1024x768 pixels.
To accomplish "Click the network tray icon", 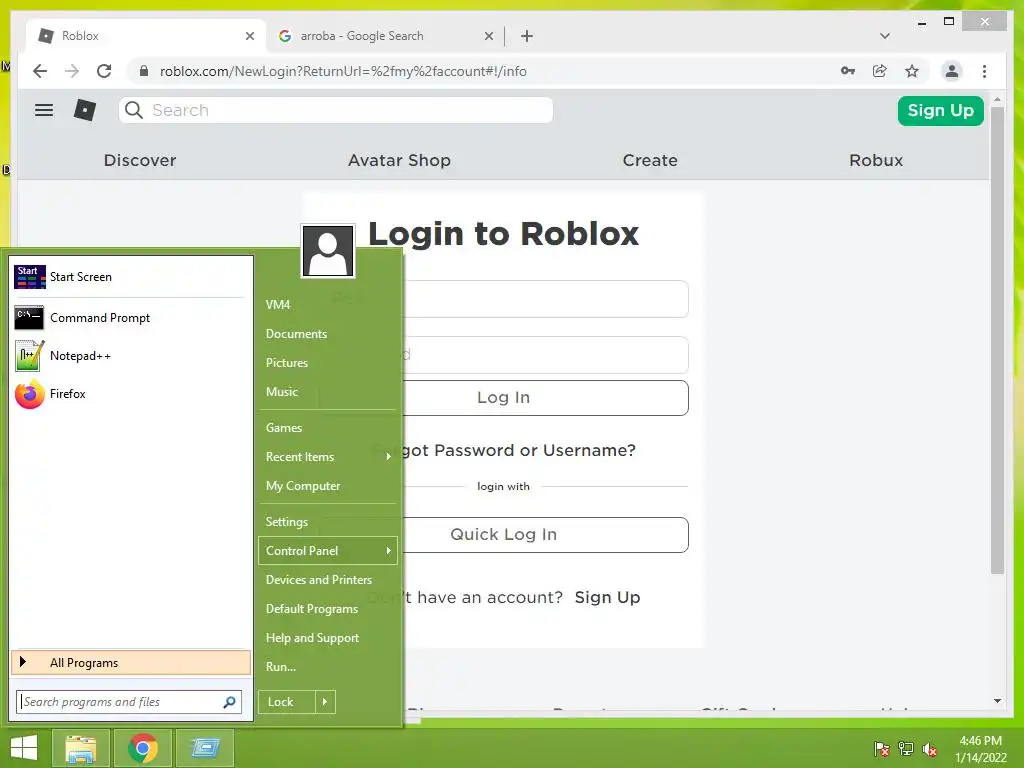I will pyautogui.click(x=906, y=749).
